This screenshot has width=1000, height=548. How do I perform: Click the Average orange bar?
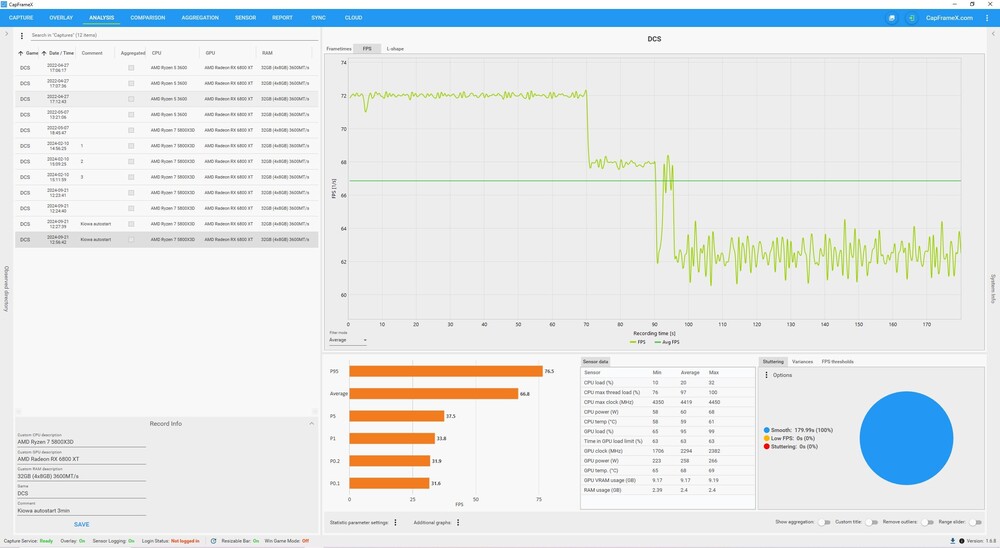click(x=434, y=394)
